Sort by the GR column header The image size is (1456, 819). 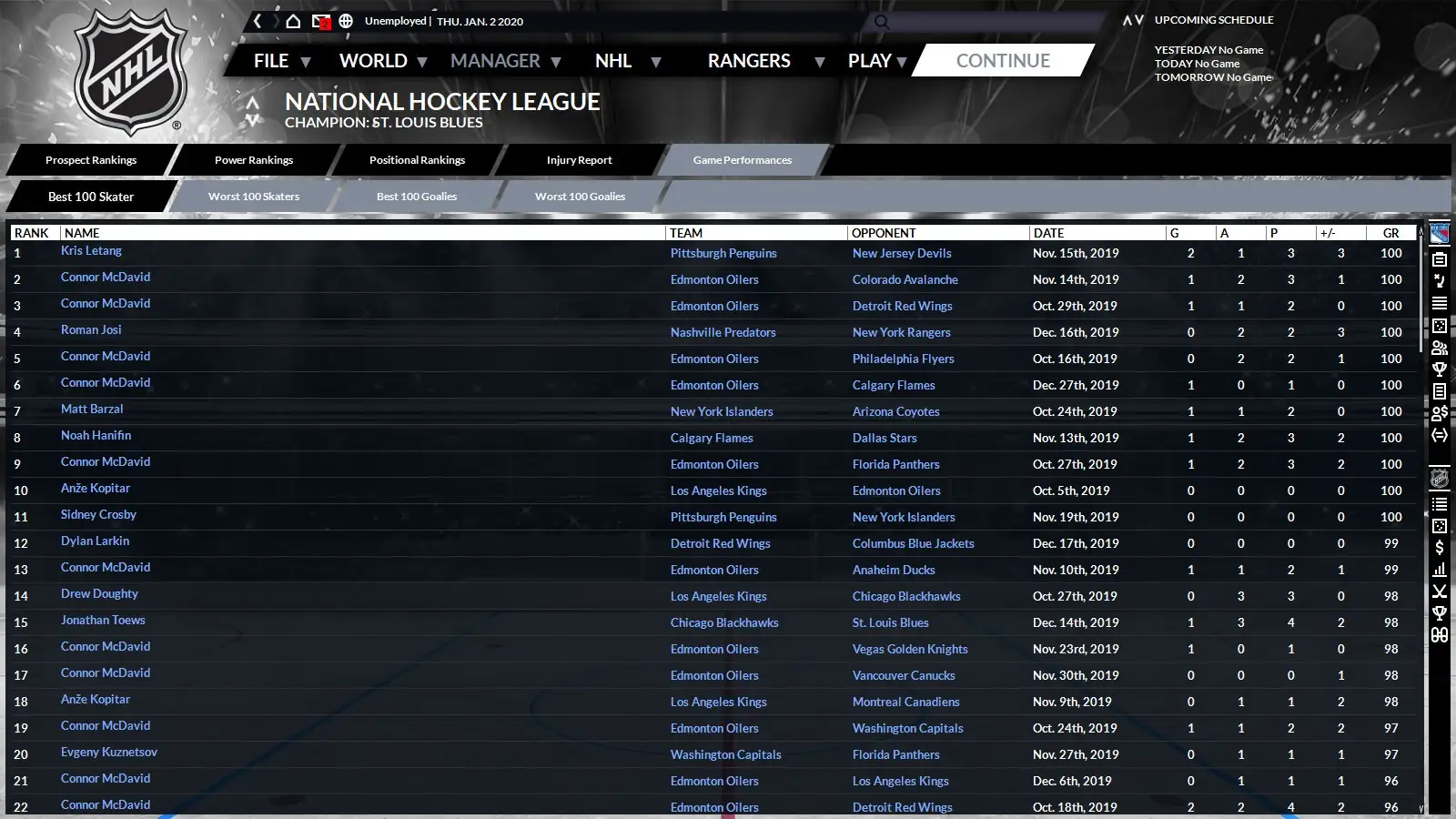(1390, 233)
